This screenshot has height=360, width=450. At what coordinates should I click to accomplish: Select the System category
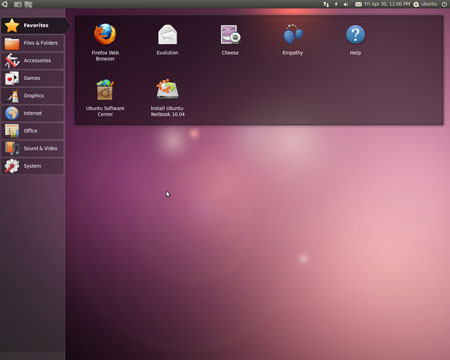[x=32, y=166]
